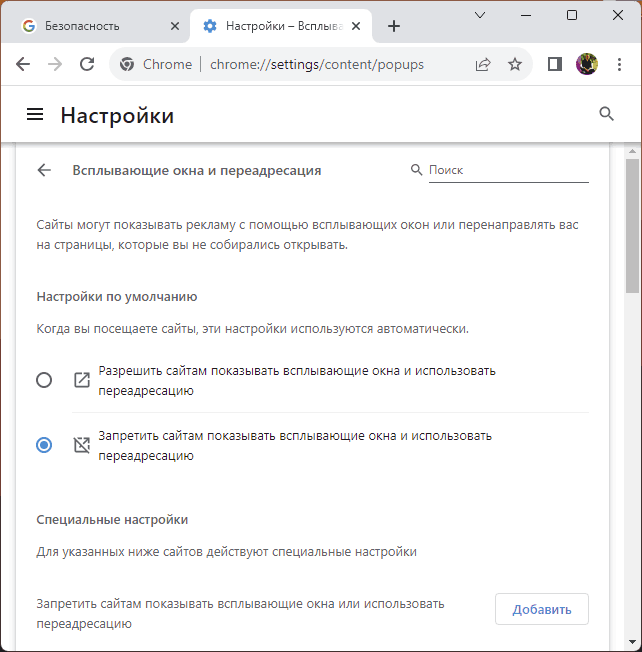Open the side panel icon
642x652 pixels.
[555, 64]
